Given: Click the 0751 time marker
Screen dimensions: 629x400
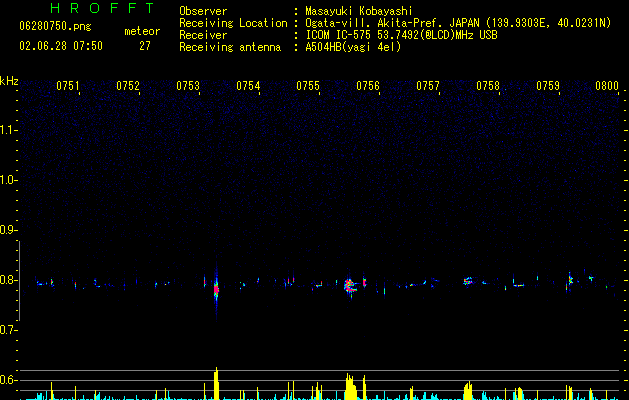Looking at the screenshot, I should (67, 86).
